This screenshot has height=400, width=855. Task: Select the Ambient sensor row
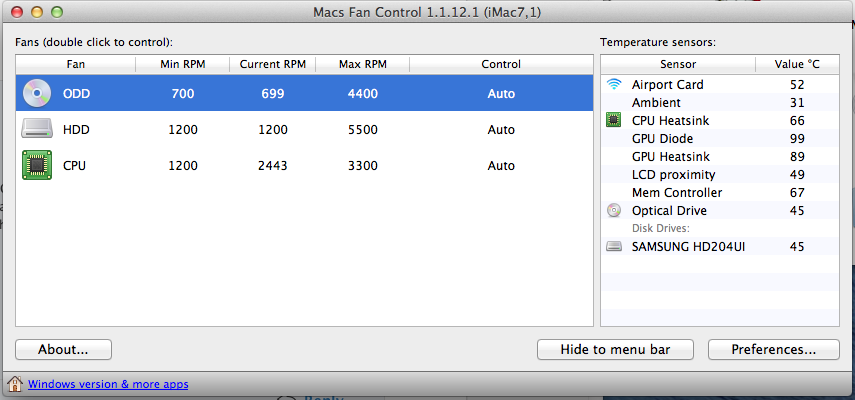[x=720, y=102]
